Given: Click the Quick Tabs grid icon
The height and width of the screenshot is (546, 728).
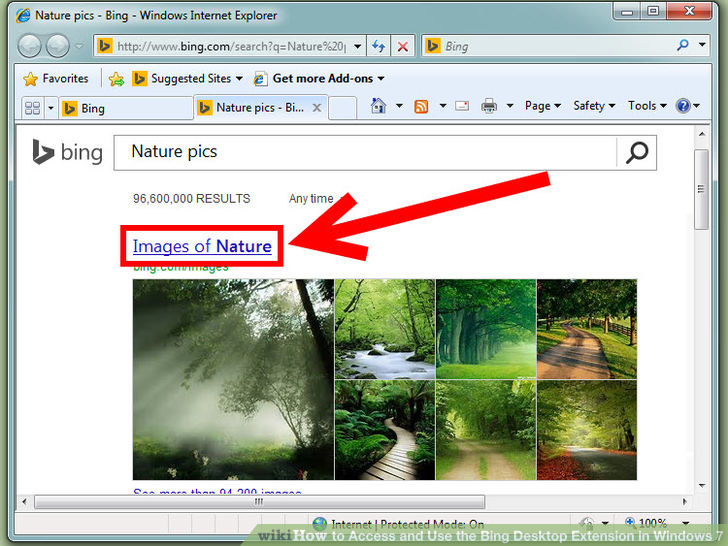Looking at the screenshot, I should tap(32, 108).
